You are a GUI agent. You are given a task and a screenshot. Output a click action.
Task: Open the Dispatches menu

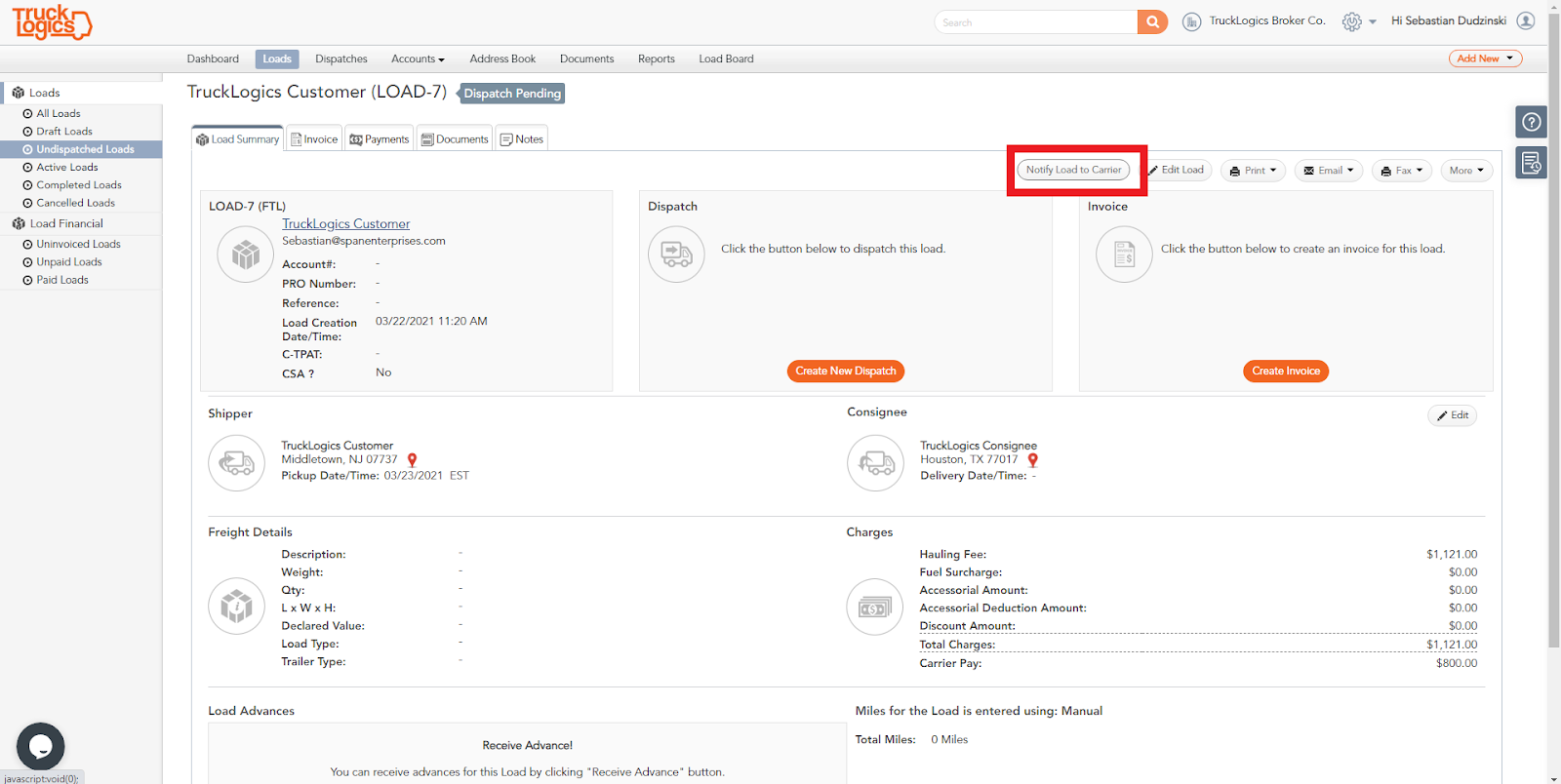[341, 59]
